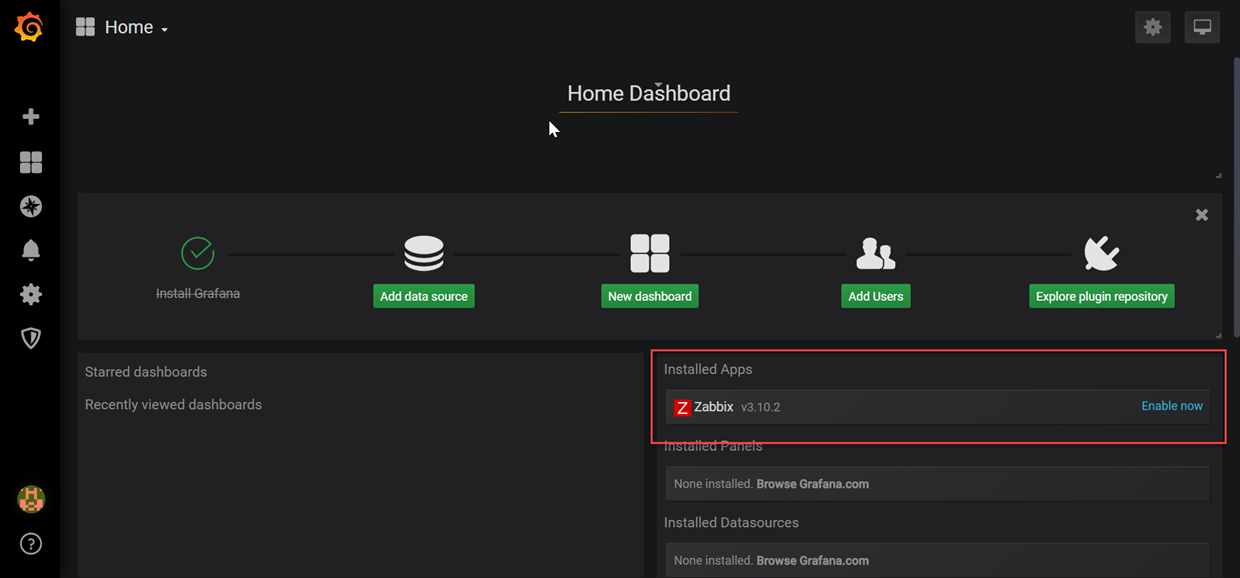Cycle view mode with monitor icon
The height and width of the screenshot is (578, 1240).
click(x=1202, y=27)
